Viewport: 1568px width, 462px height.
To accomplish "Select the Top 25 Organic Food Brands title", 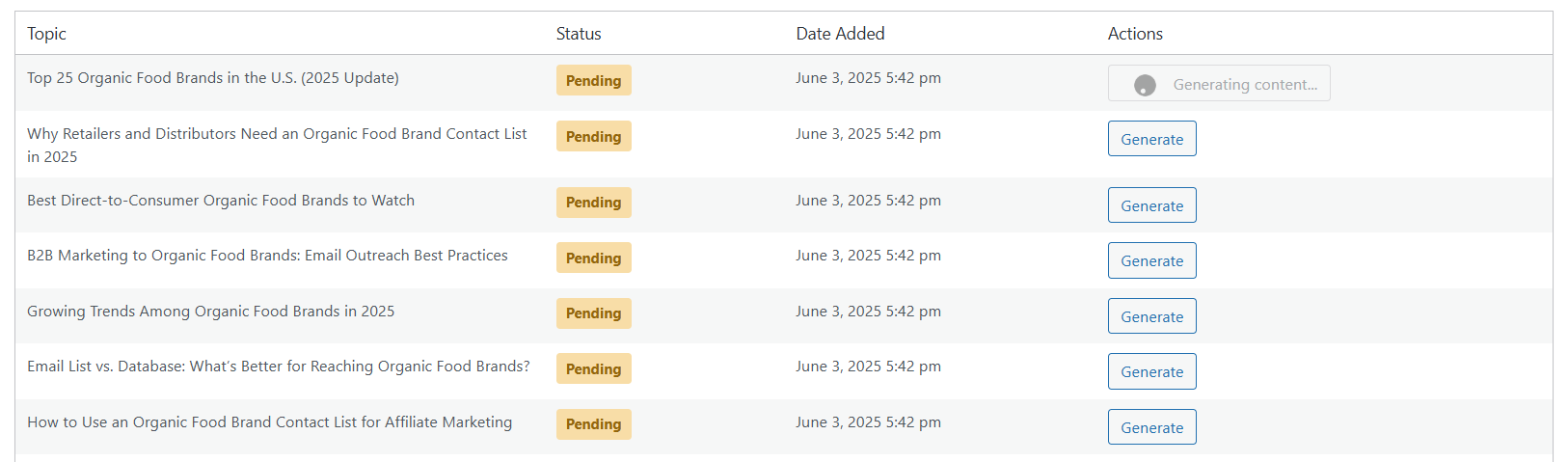I will coord(213,78).
